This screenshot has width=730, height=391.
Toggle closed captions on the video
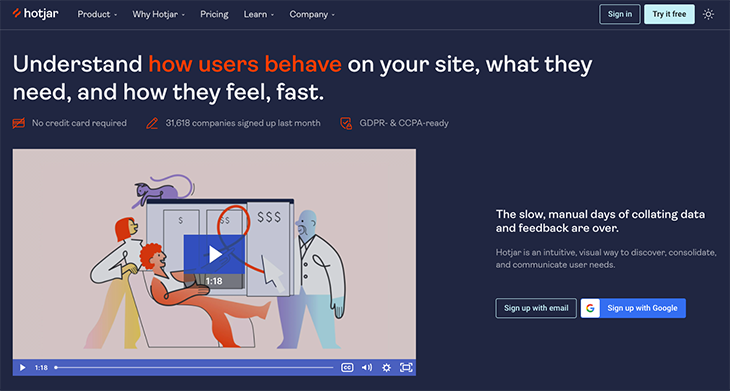pos(347,368)
